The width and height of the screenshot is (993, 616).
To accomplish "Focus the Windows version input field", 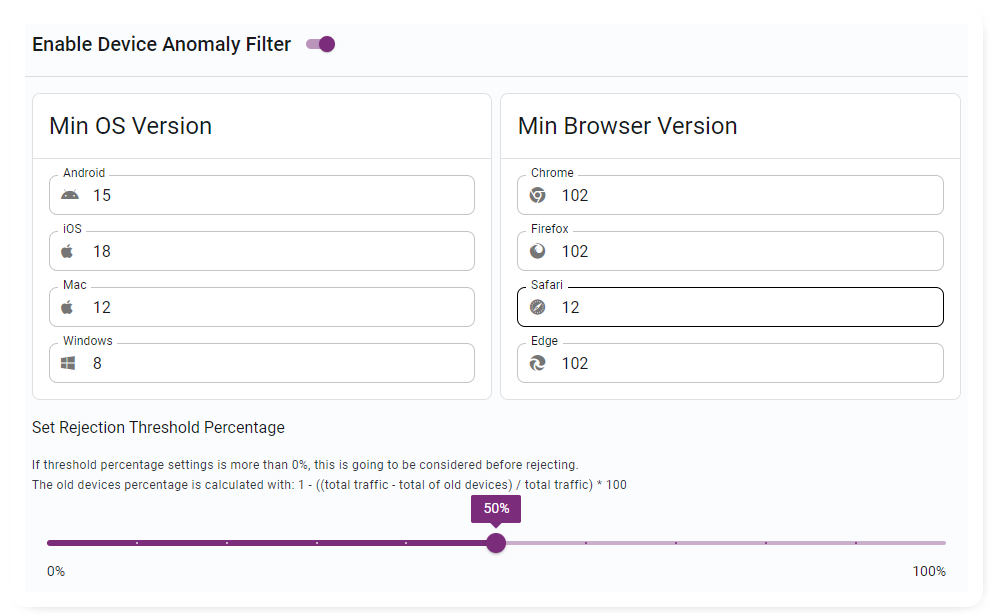I will [262, 363].
